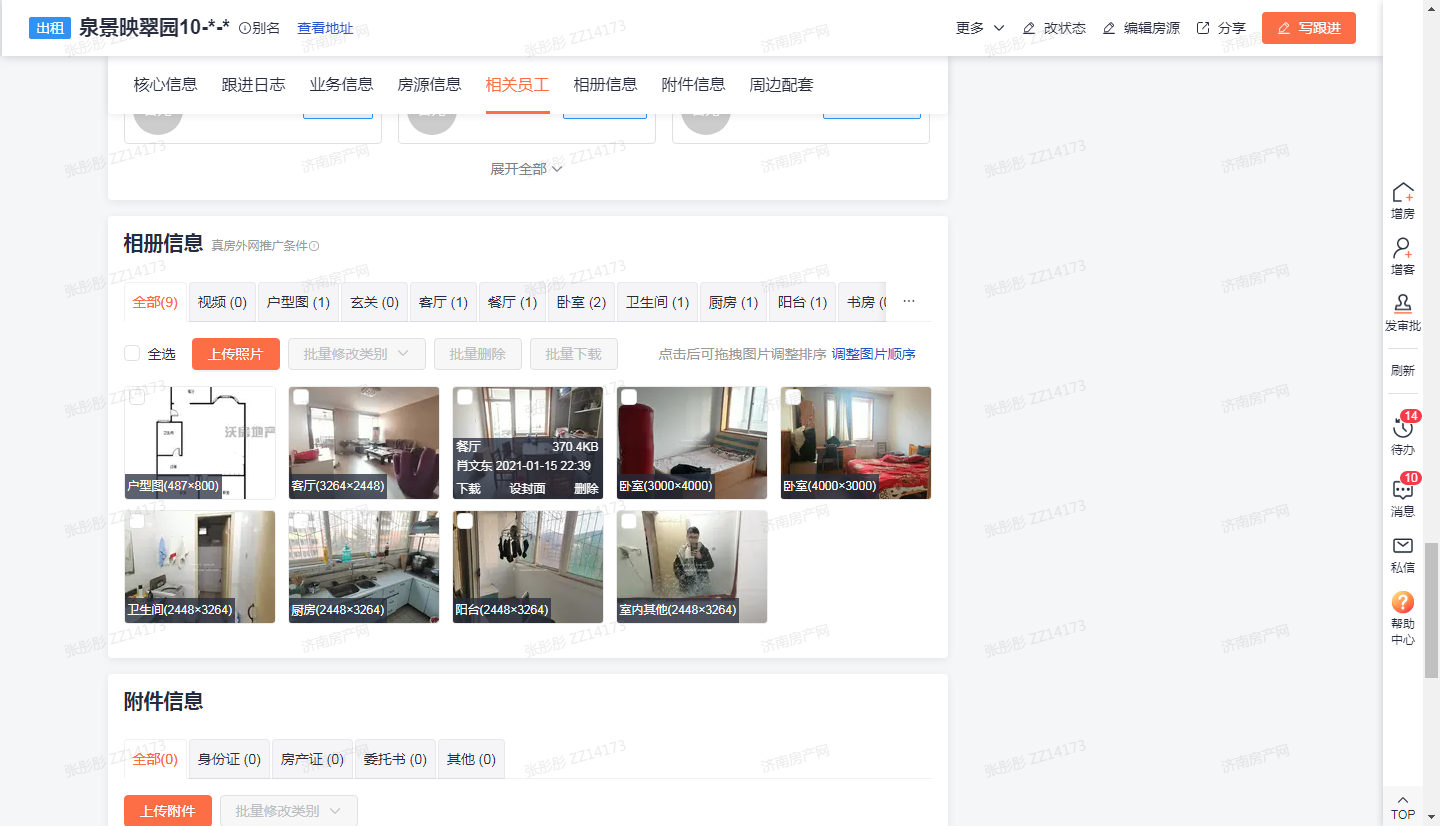Show more album categories via ellipsis
This screenshot has width=1440, height=826.
[909, 301]
